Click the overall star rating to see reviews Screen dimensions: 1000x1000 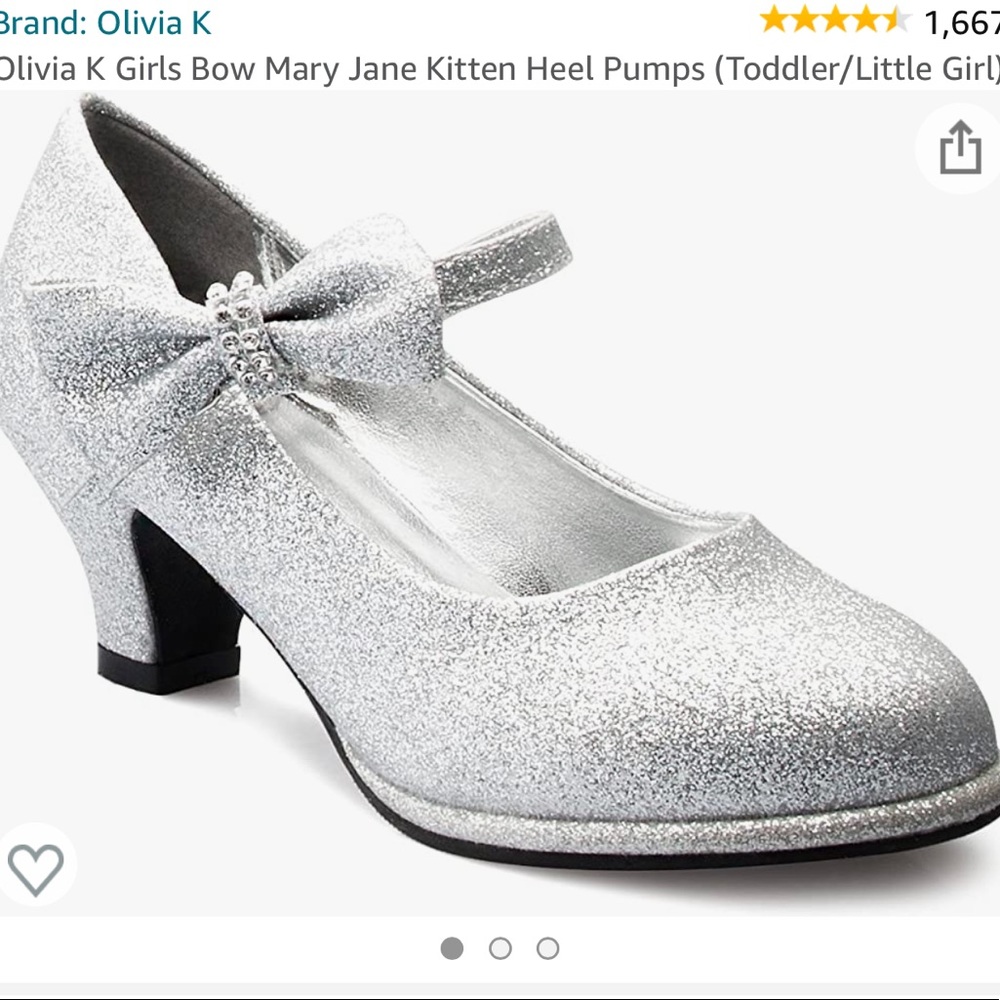(838, 17)
